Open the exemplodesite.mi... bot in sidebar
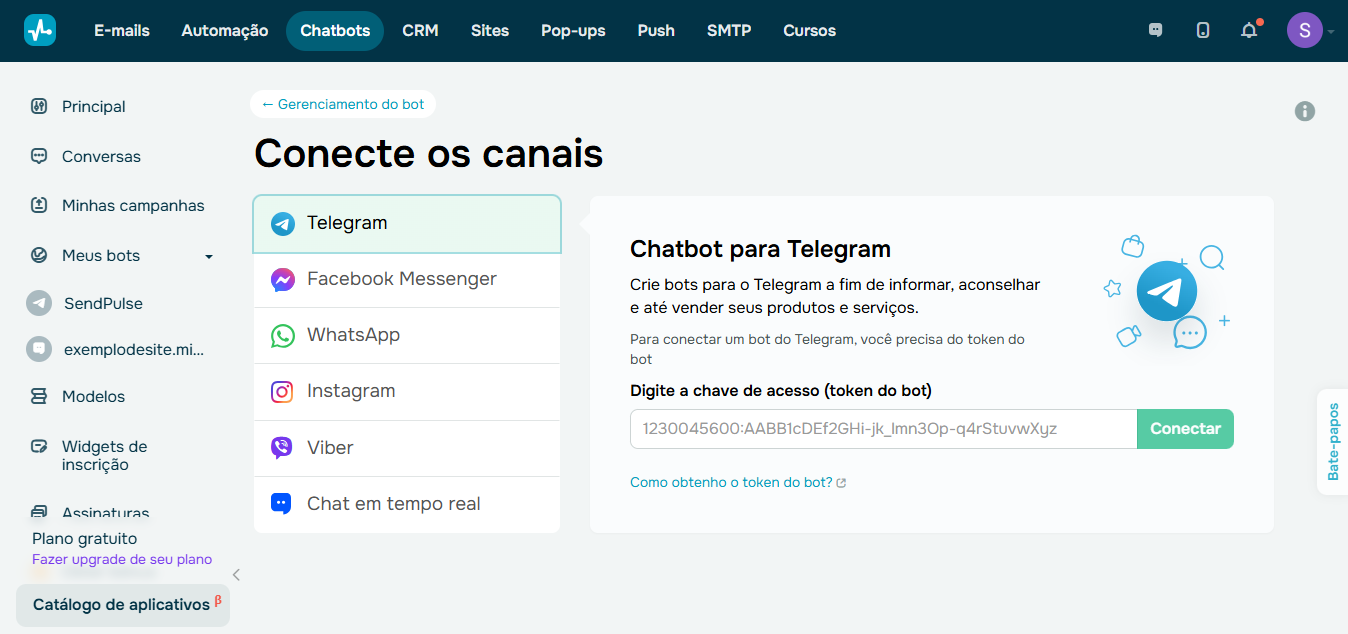Image resolution: width=1348 pixels, height=634 pixels. [134, 350]
